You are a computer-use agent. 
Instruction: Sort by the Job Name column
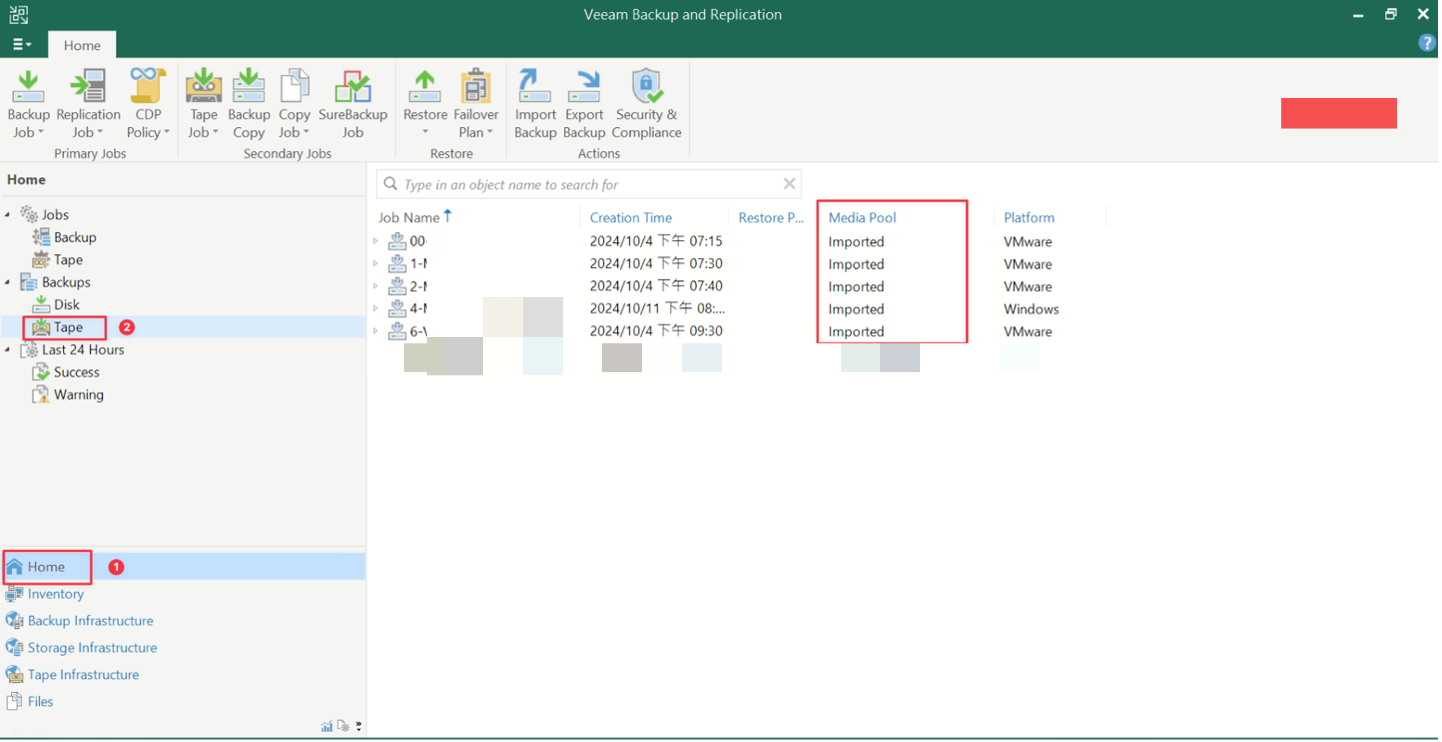[x=409, y=217]
